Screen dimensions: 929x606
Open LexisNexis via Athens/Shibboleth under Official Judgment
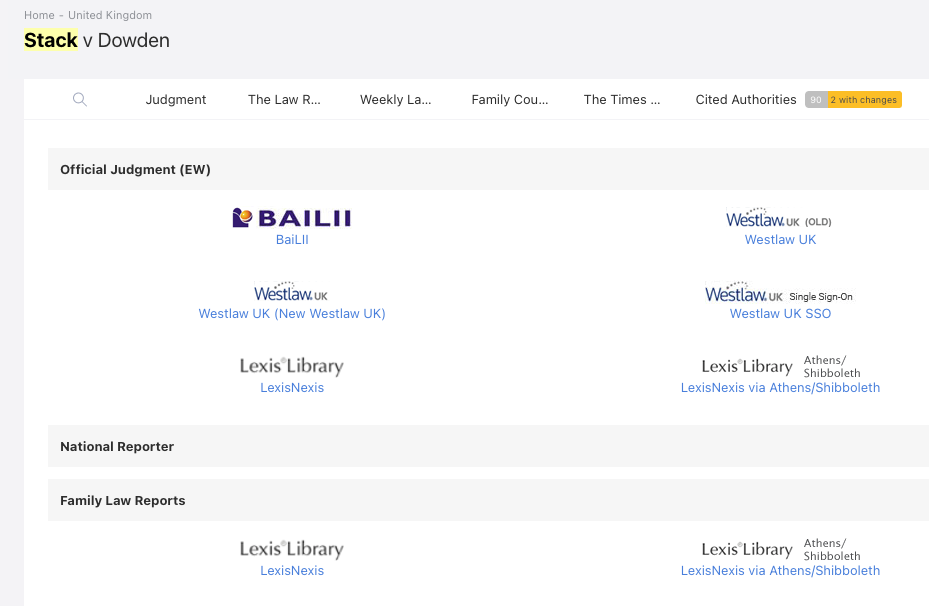click(780, 388)
